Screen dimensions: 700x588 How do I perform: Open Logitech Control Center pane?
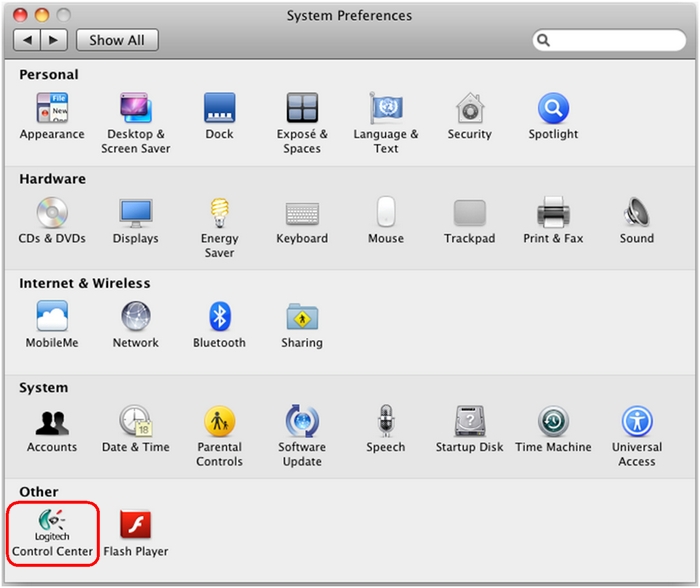(x=53, y=534)
